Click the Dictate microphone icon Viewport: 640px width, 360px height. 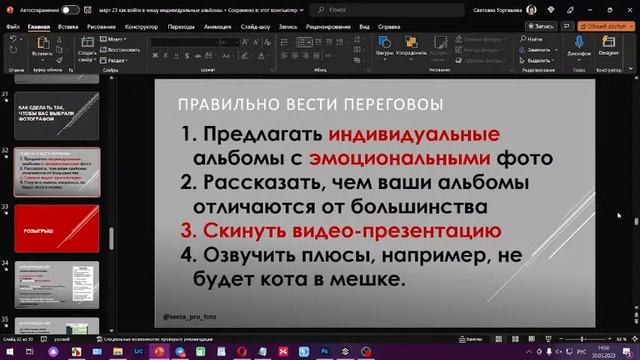point(579,42)
